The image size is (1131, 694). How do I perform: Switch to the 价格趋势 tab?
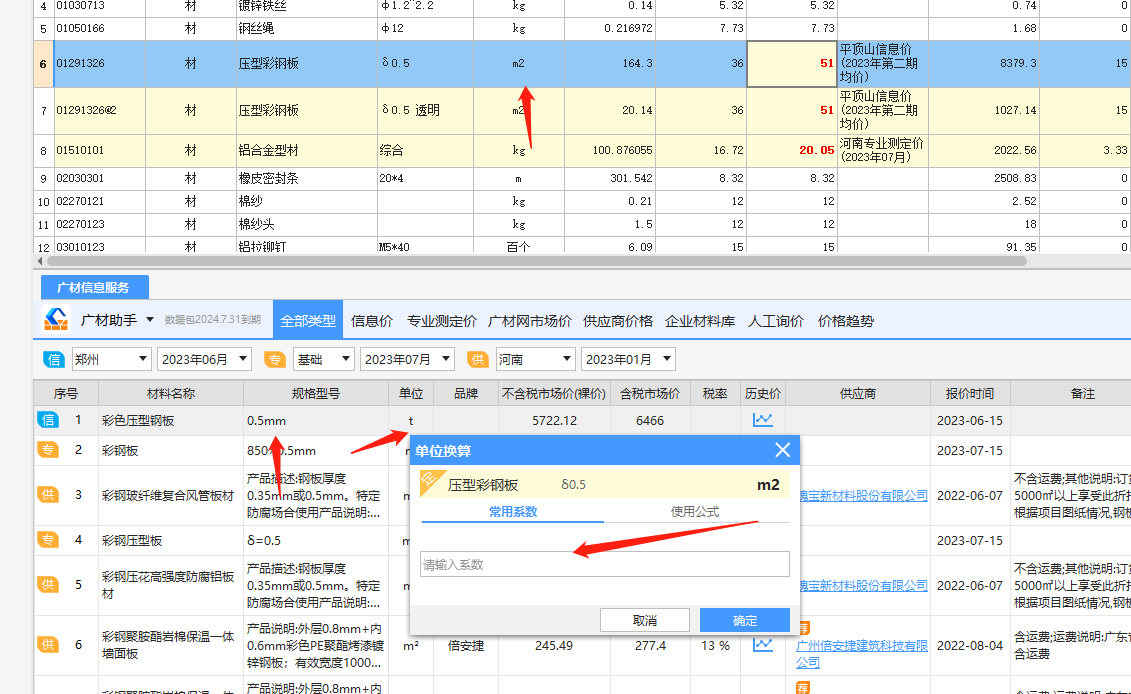tap(845, 321)
